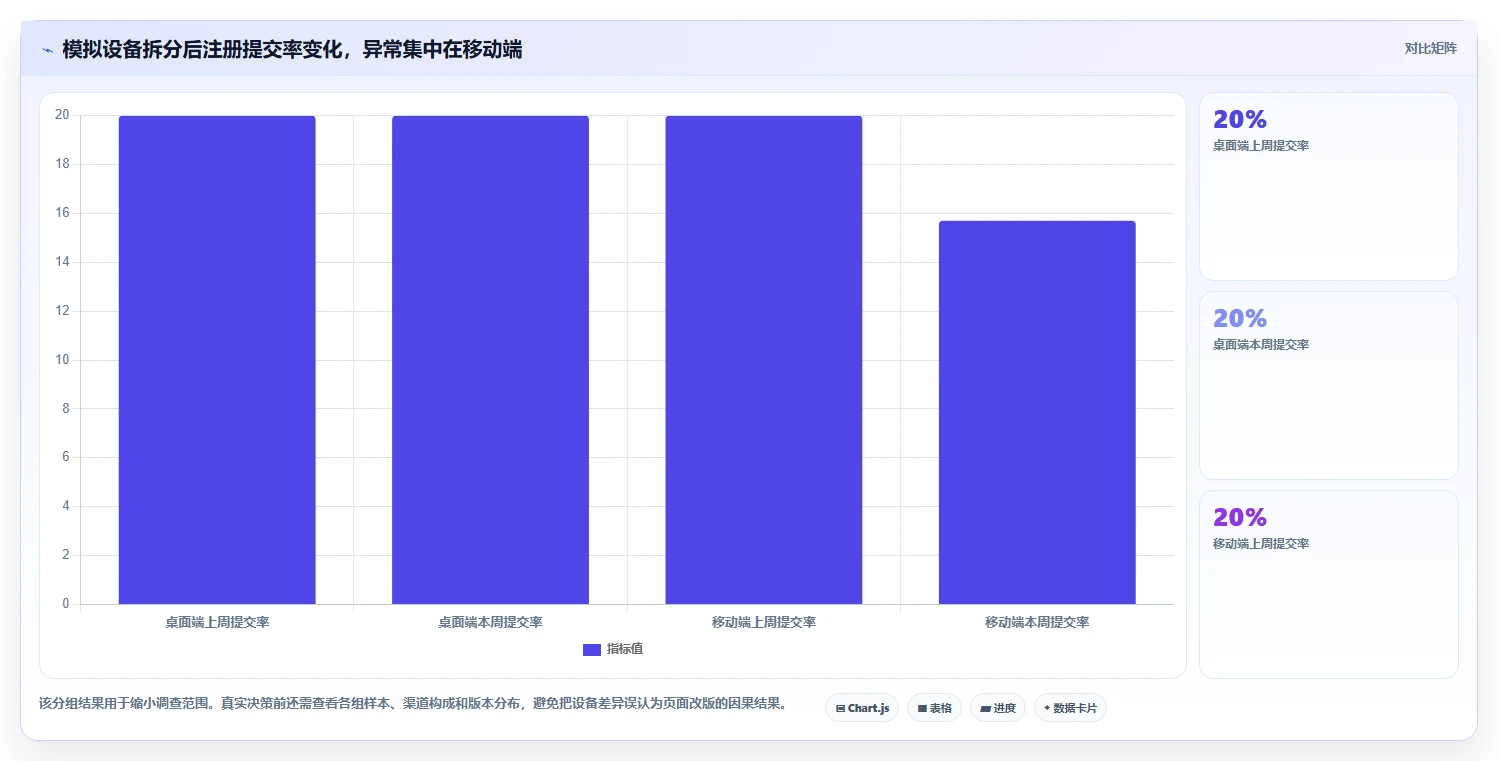Screen dimensions: 1498x761
Task: Click the x-axis label 桌面端本周提交率
Action: [490, 622]
